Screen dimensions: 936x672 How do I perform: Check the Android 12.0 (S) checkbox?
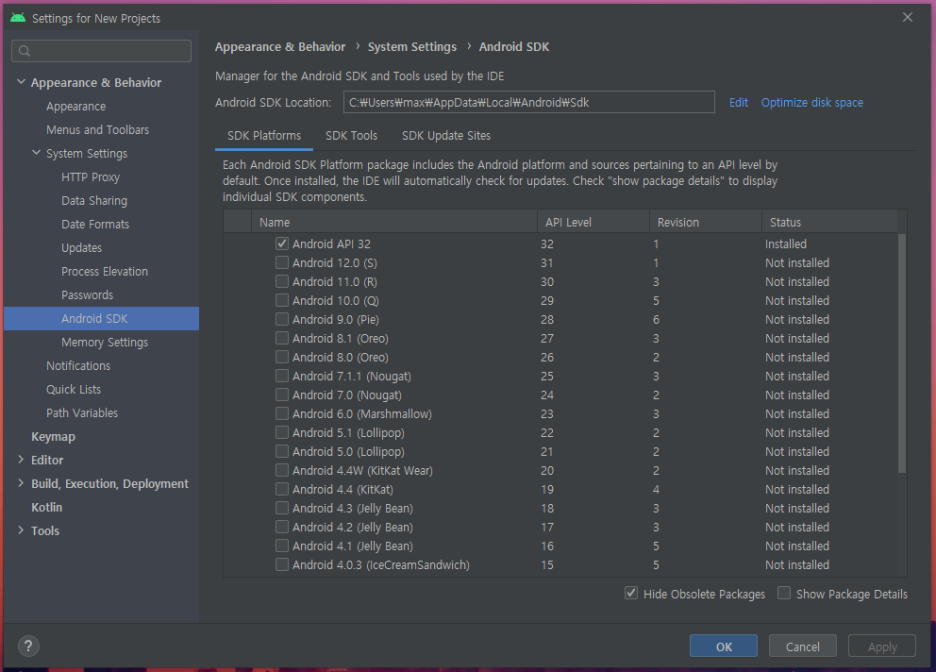tap(282, 263)
